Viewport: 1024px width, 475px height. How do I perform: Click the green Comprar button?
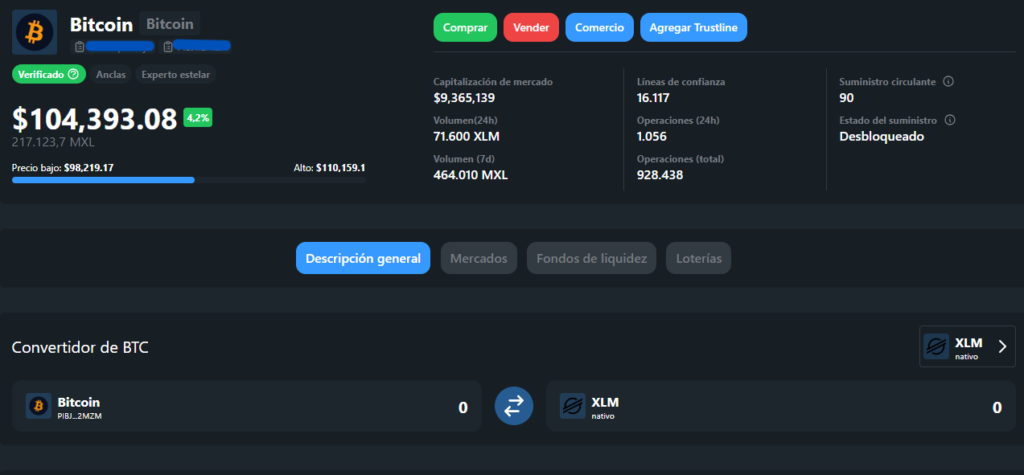click(465, 27)
